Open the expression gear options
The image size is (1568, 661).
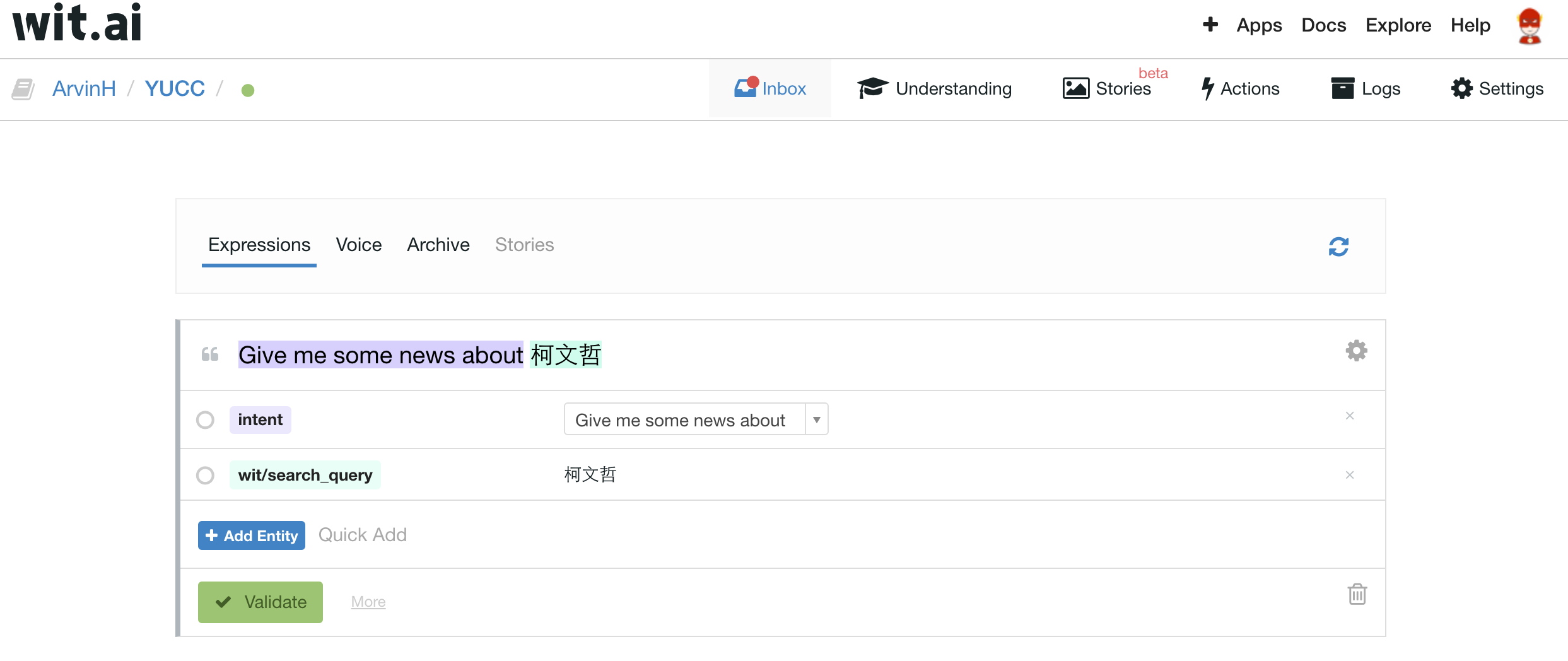[1356, 350]
